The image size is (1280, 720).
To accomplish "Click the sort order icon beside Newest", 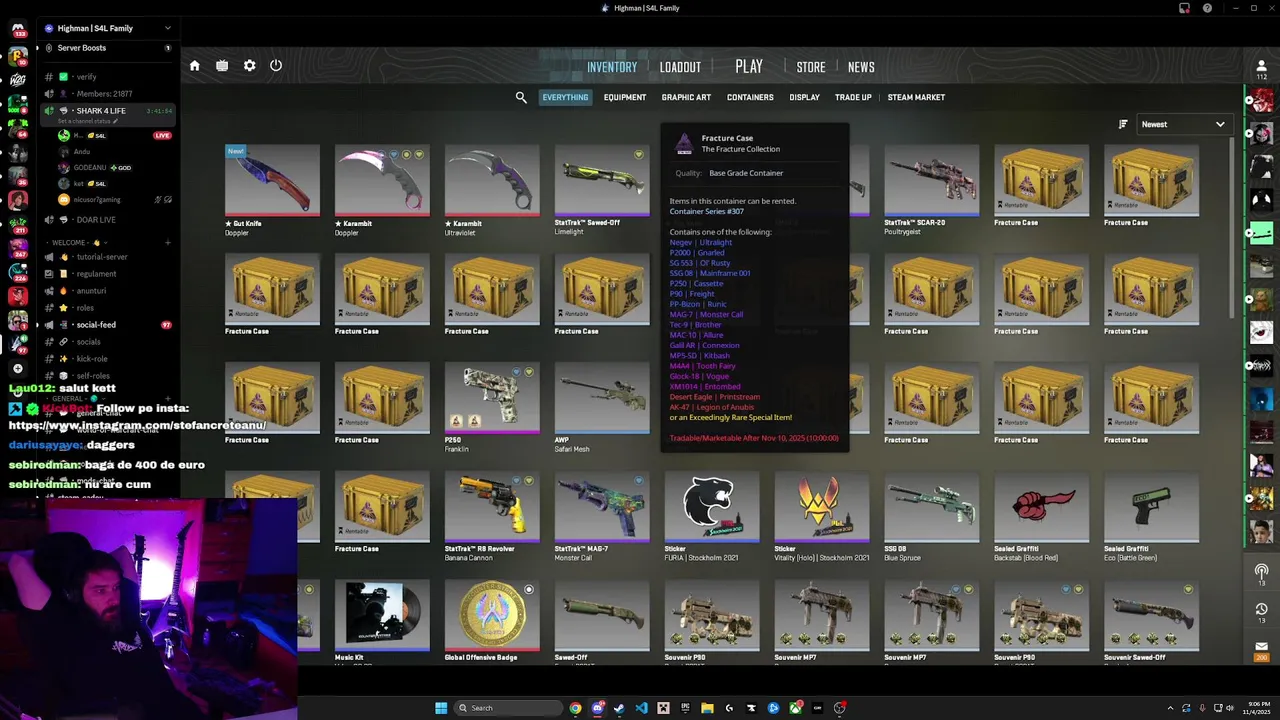I will pyautogui.click(x=1123, y=124).
